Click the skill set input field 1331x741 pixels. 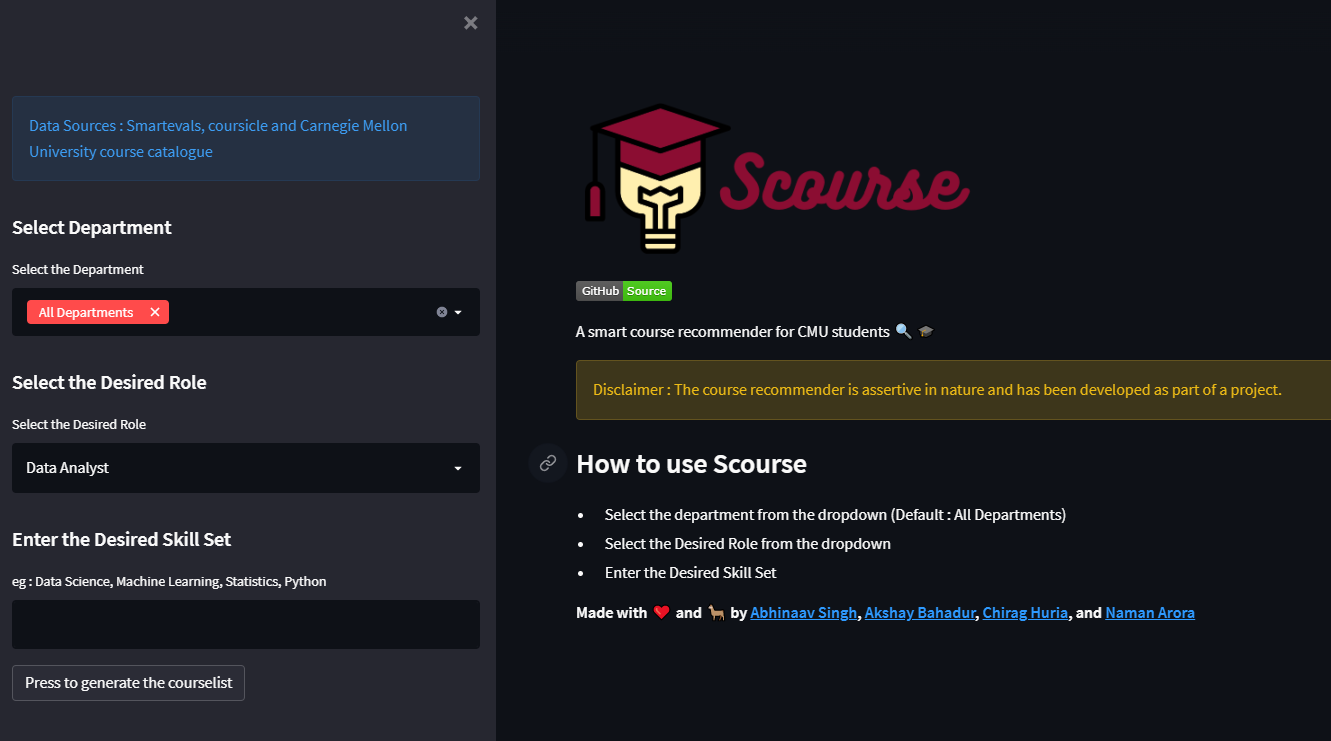246,624
